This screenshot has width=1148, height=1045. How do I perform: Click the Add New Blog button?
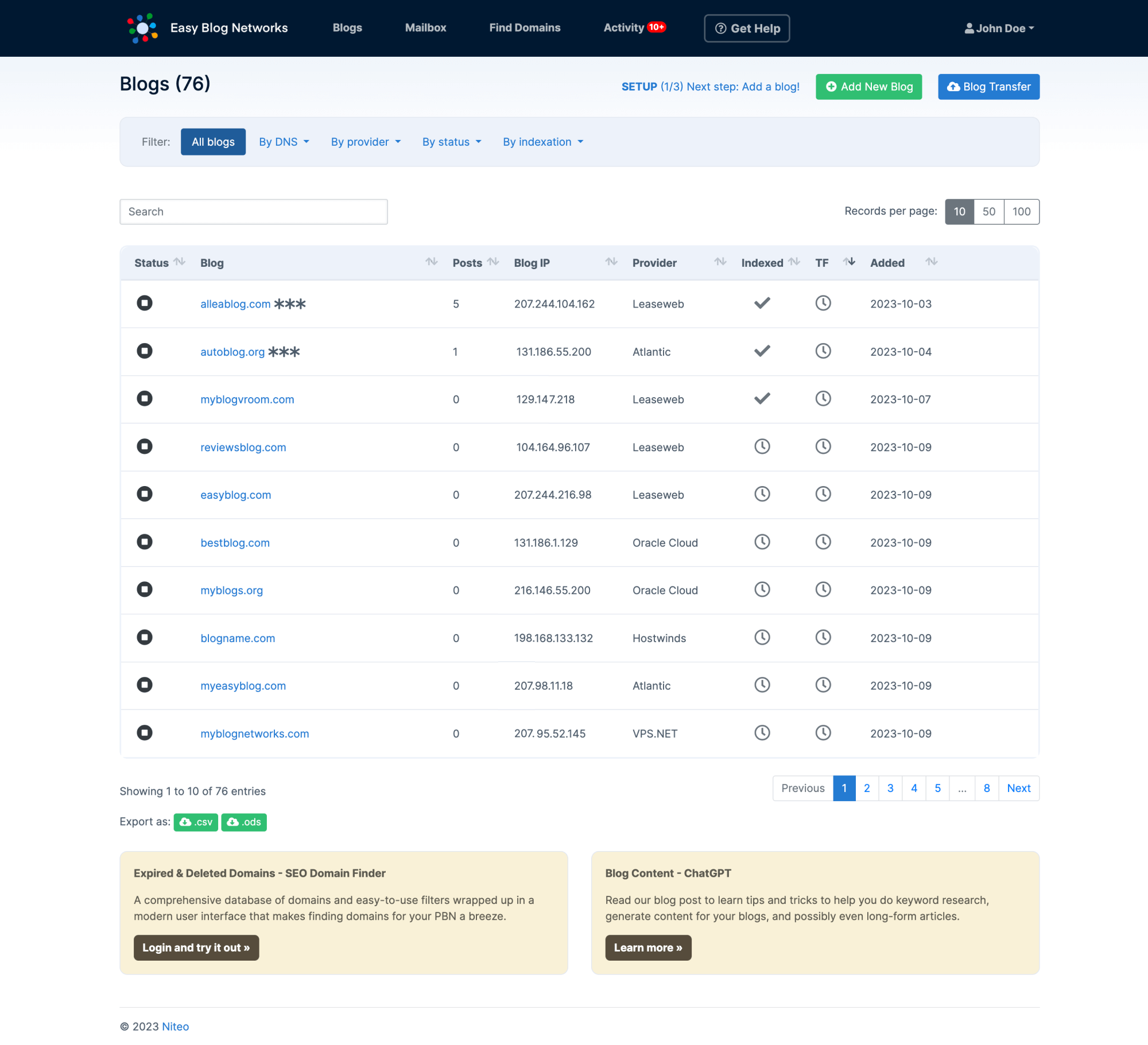[869, 87]
